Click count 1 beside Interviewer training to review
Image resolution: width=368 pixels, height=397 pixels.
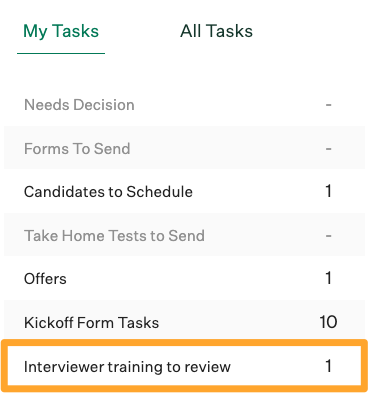pyautogui.click(x=329, y=366)
